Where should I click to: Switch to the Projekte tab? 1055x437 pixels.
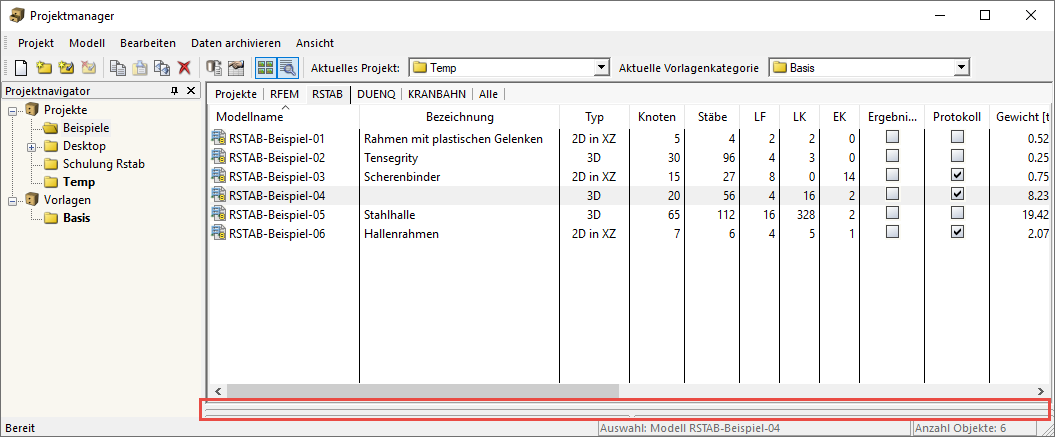(235, 94)
